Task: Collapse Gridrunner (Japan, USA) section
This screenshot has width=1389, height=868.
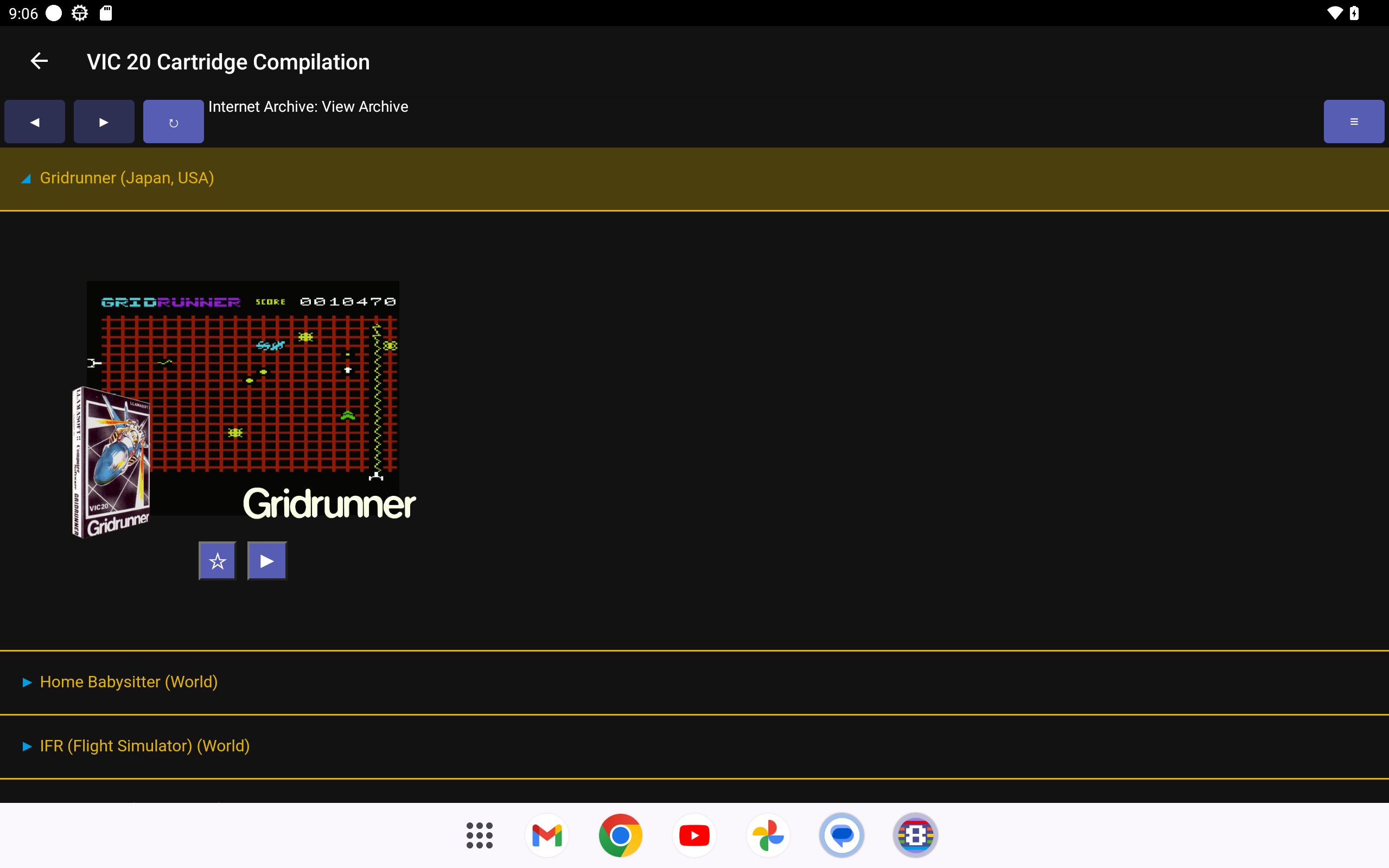Action: click(126, 178)
